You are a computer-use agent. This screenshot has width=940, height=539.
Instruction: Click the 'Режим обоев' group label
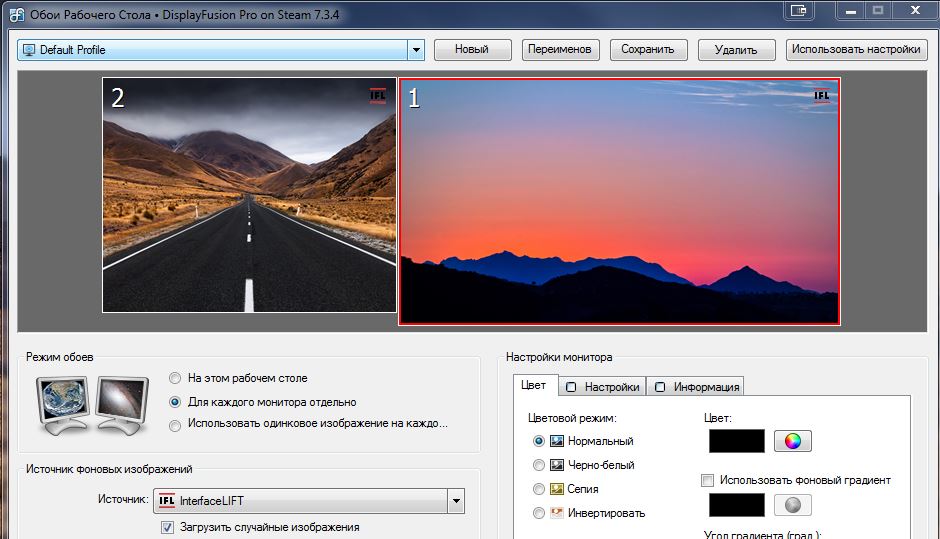60,357
